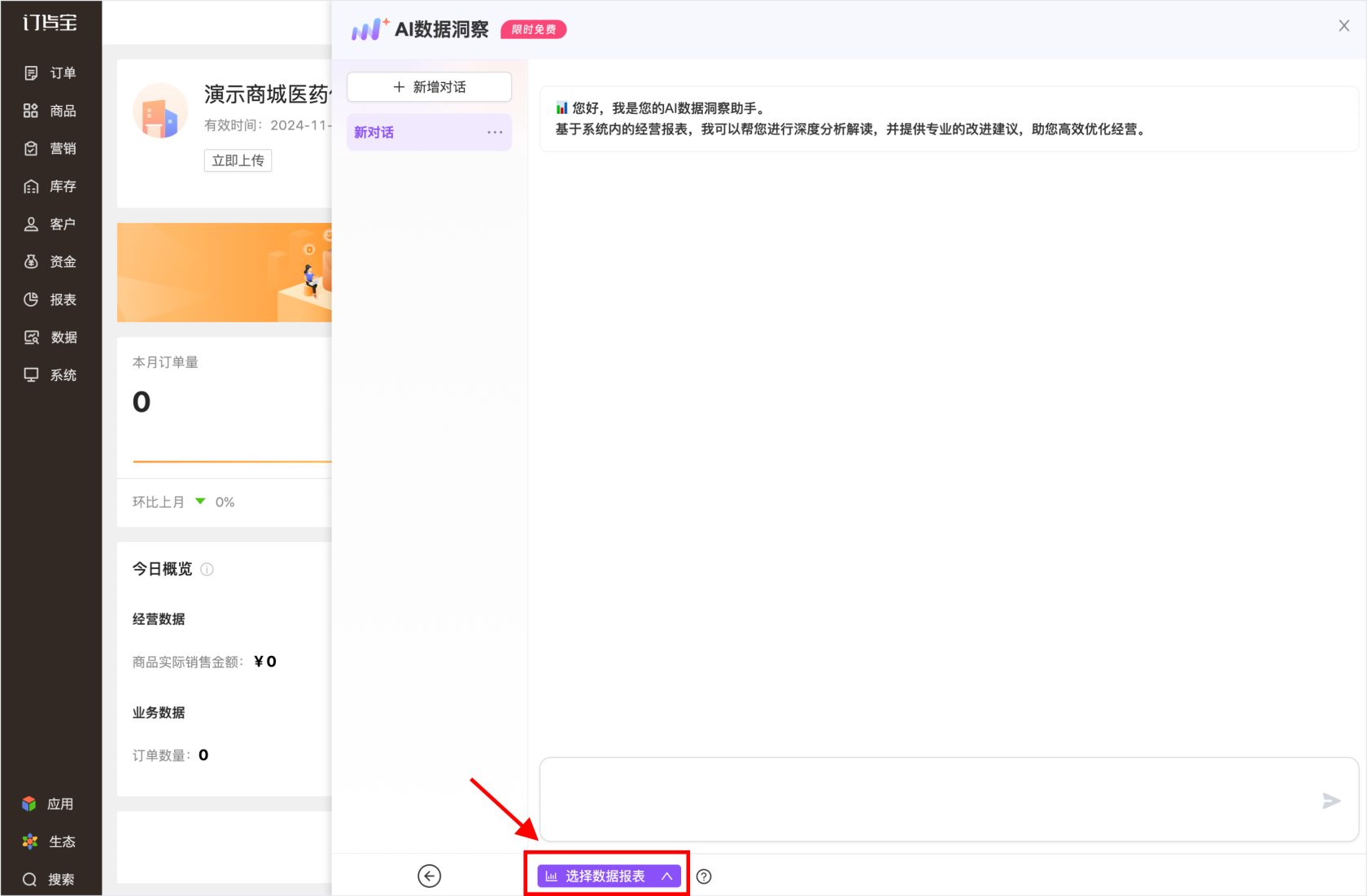This screenshot has width=1367, height=896.
Task: Click the info icon beside 今日概览
Action: pyautogui.click(x=207, y=570)
